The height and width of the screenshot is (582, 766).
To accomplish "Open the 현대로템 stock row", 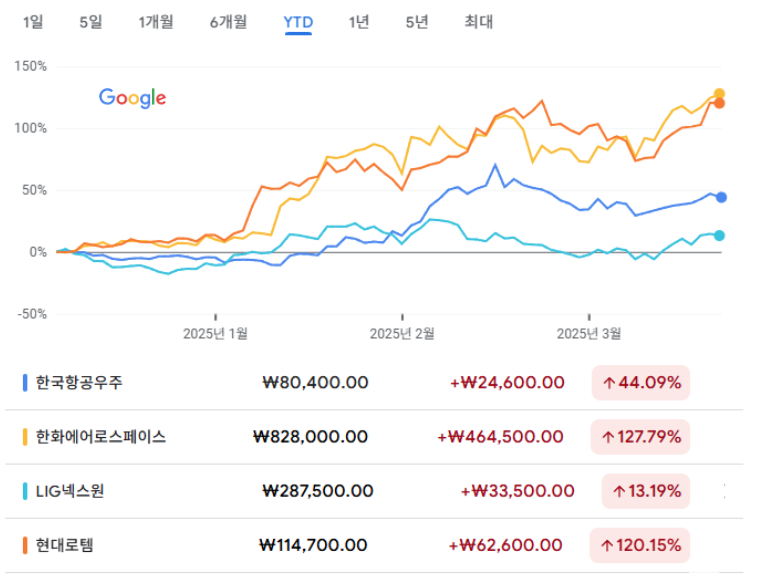I will pos(374,545).
